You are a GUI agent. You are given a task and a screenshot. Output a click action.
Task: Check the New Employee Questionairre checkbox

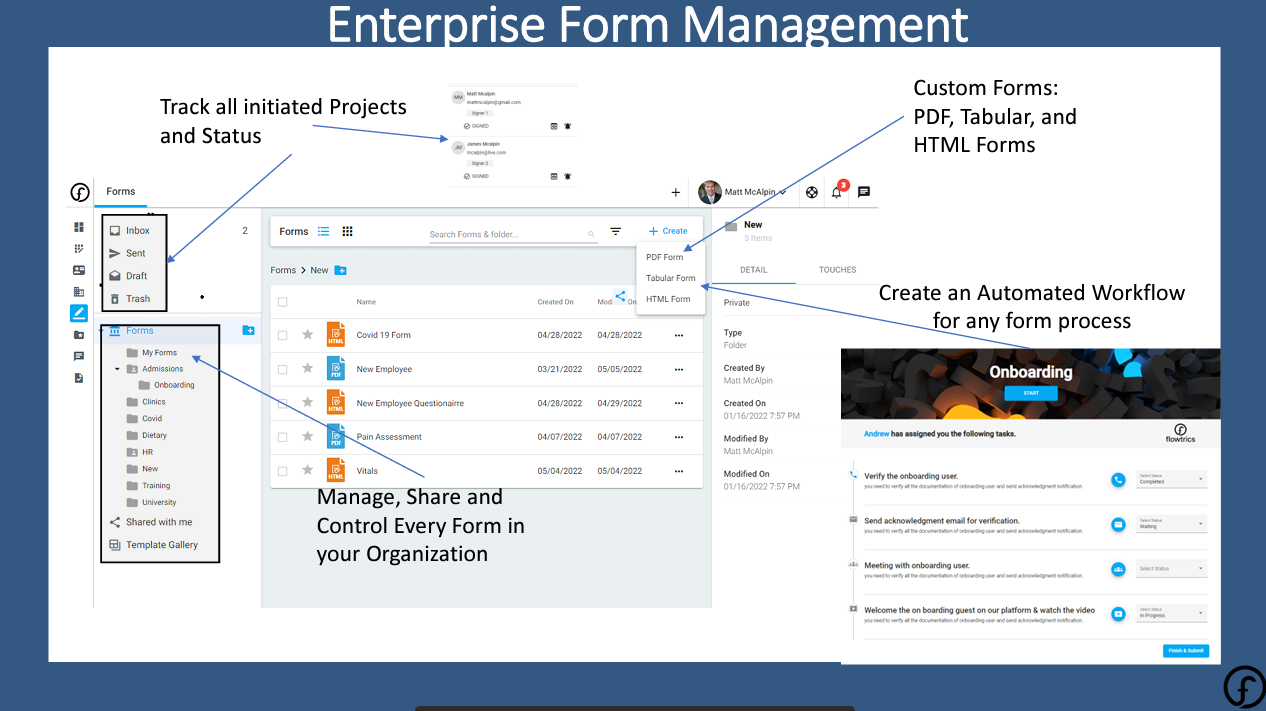[283, 403]
